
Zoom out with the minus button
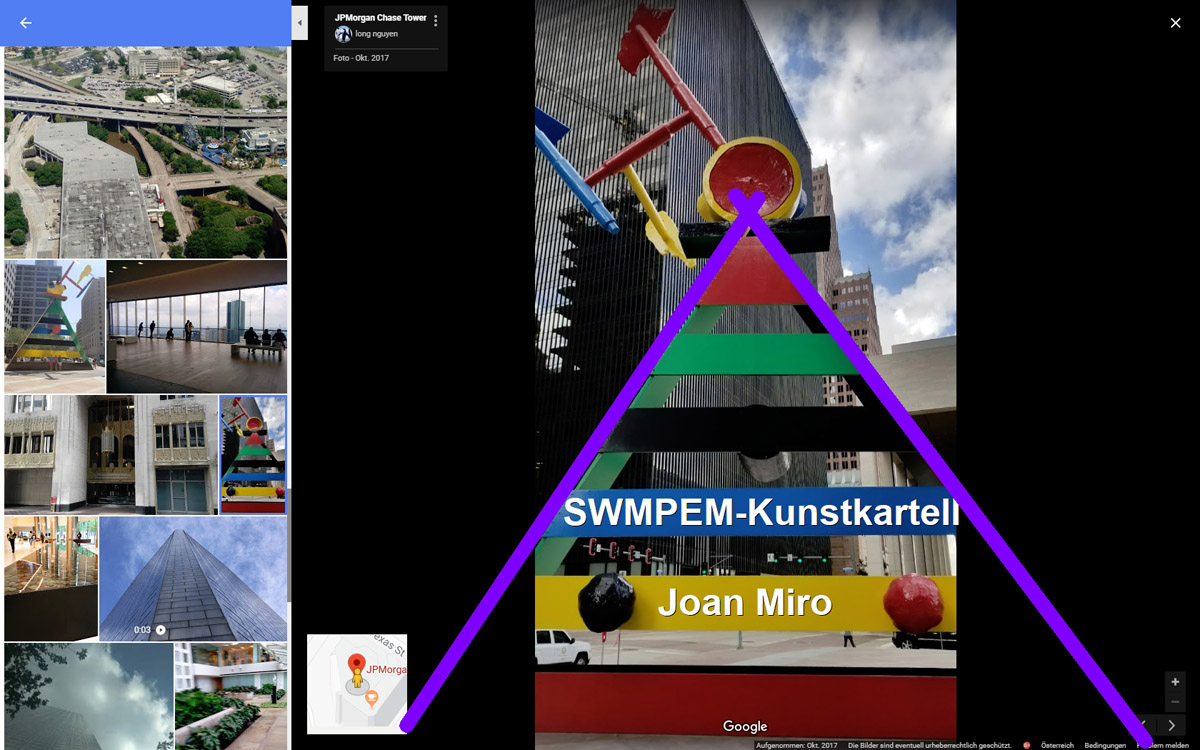pyautogui.click(x=1175, y=702)
